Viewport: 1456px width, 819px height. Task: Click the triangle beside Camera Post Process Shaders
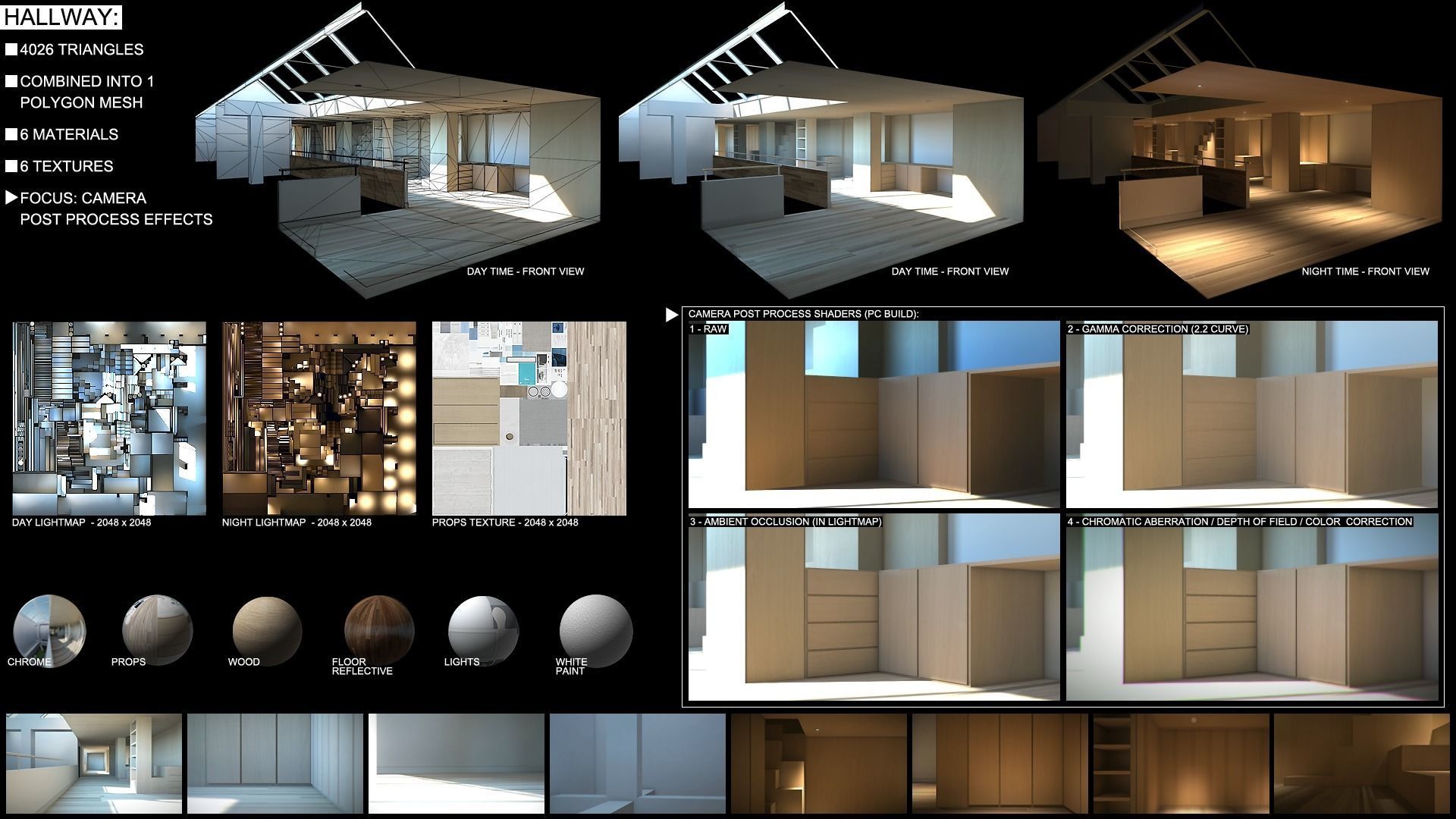pos(671,315)
